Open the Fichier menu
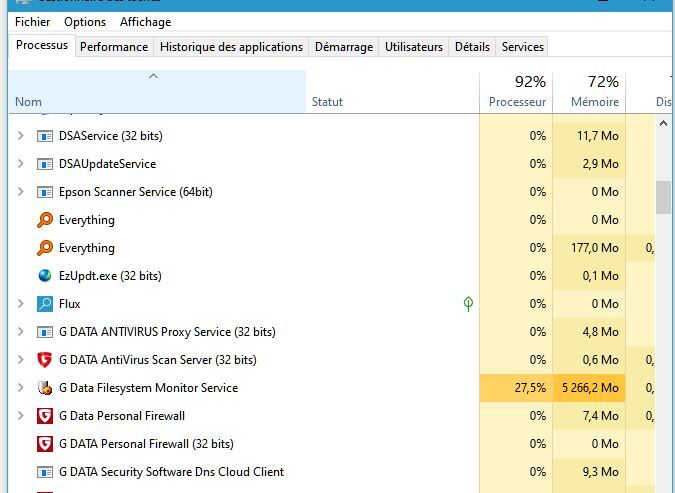The image size is (675, 493). click(32, 22)
